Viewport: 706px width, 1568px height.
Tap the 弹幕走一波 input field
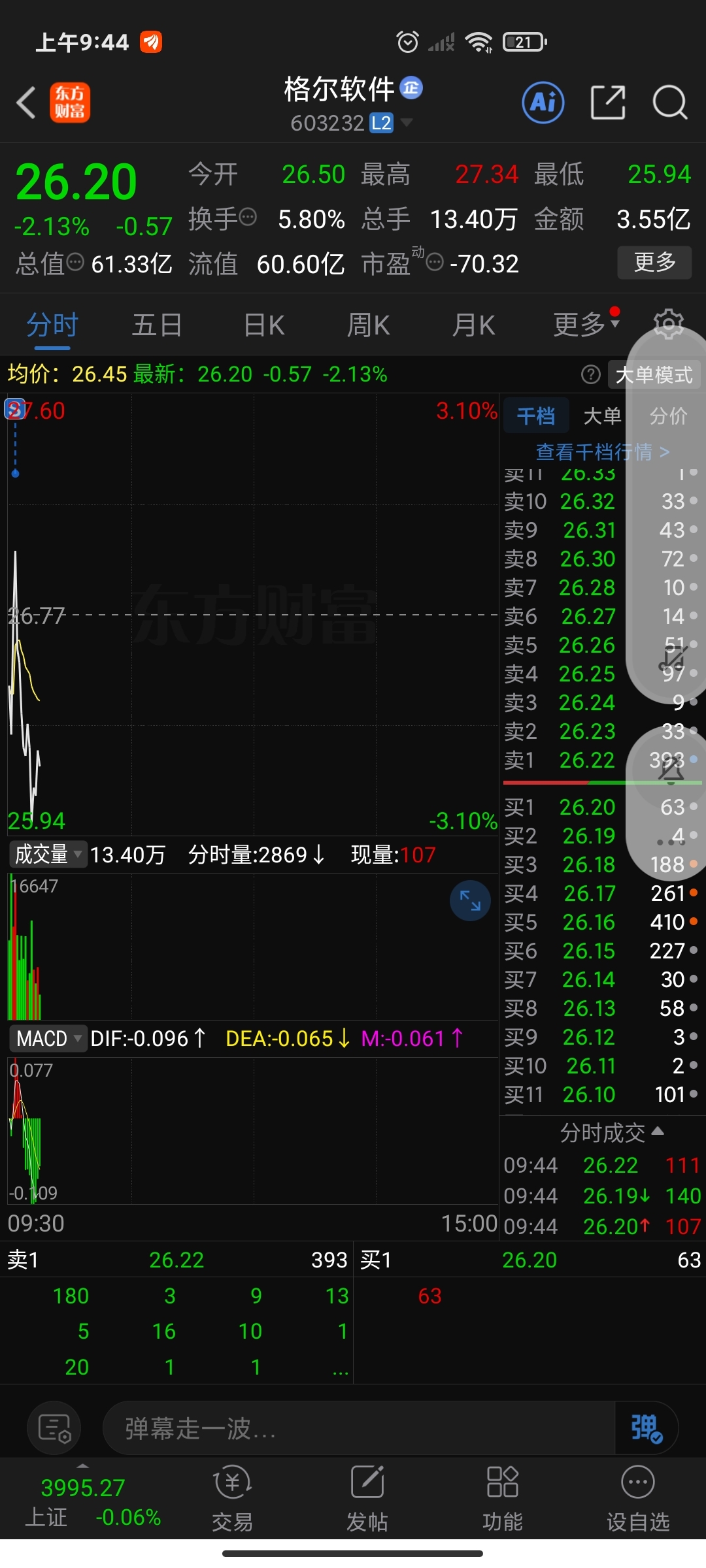click(360, 1428)
